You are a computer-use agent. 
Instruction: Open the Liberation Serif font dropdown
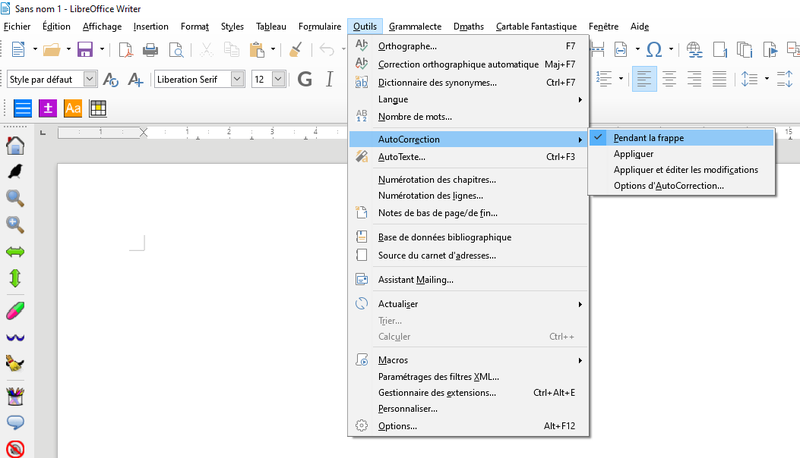coord(237,79)
